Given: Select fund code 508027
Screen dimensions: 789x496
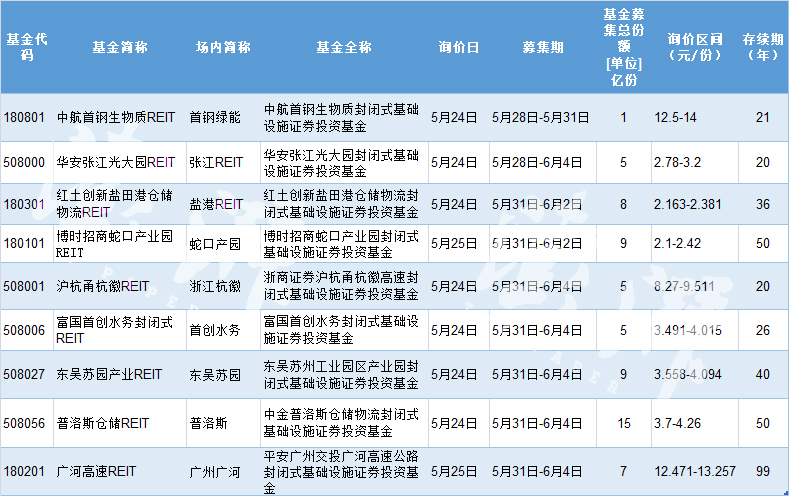Looking at the screenshot, I should coord(24,374).
